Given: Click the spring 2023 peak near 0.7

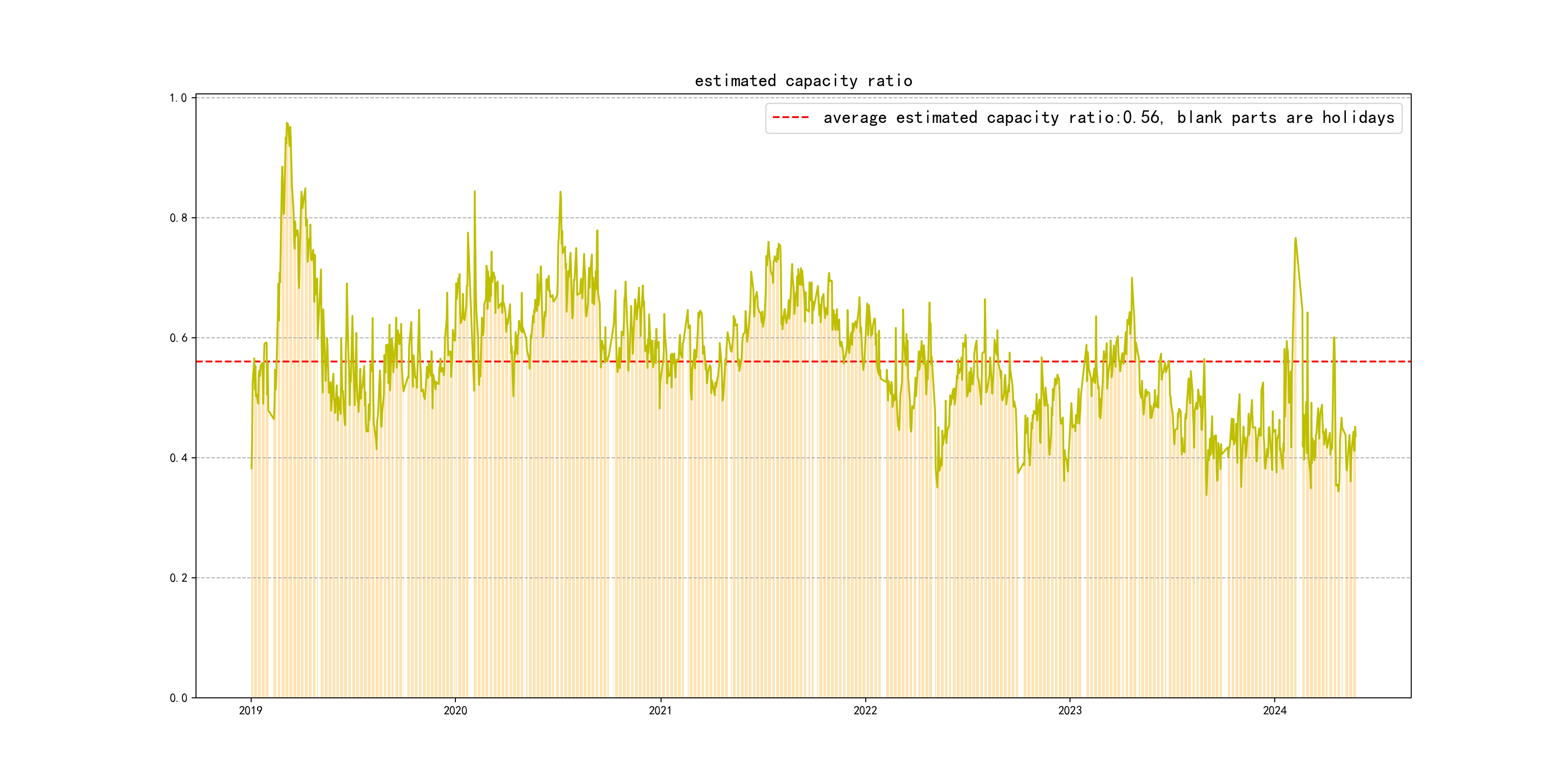Looking at the screenshot, I should 1131,278.
